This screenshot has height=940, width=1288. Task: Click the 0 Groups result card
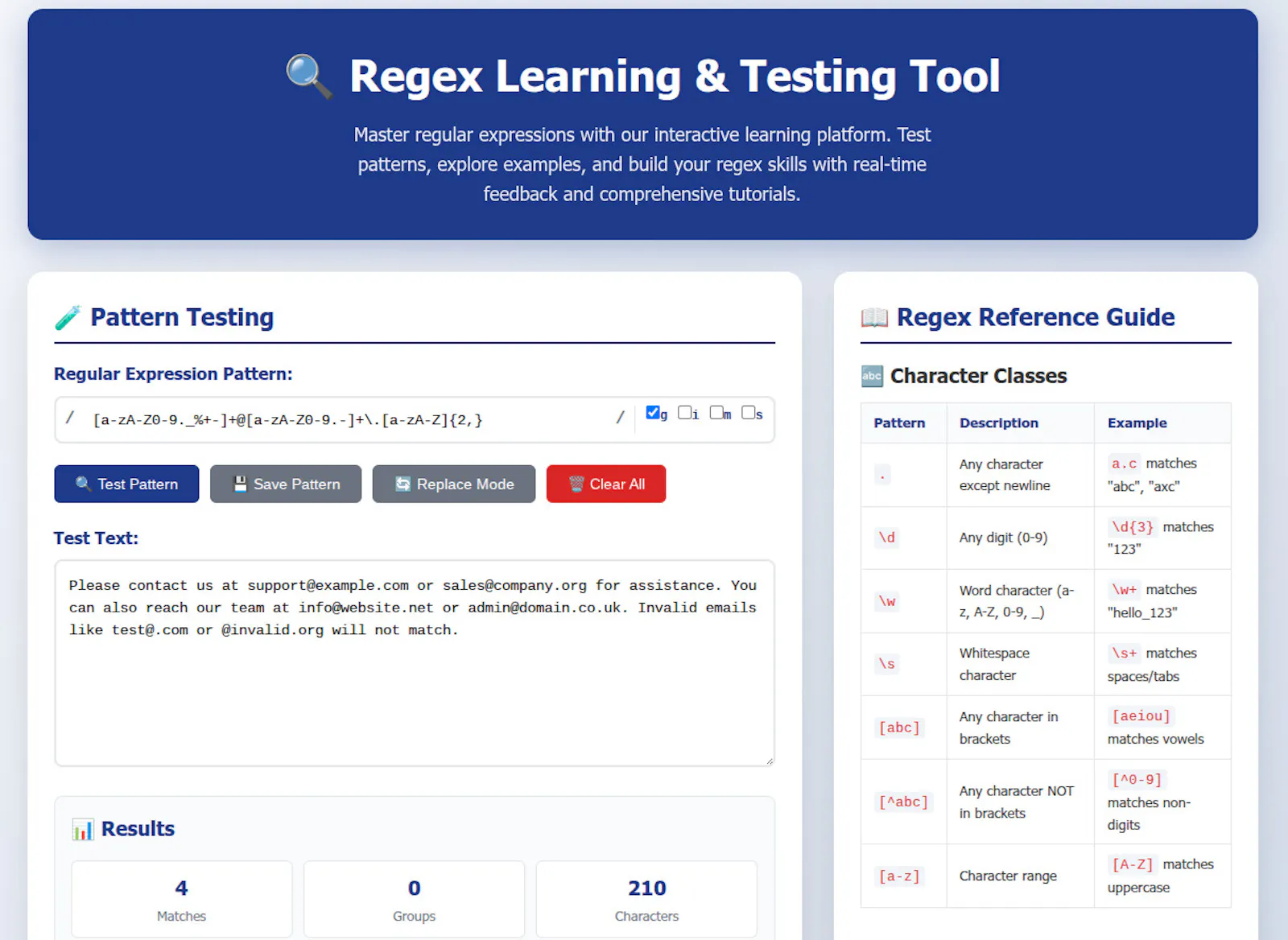414,899
